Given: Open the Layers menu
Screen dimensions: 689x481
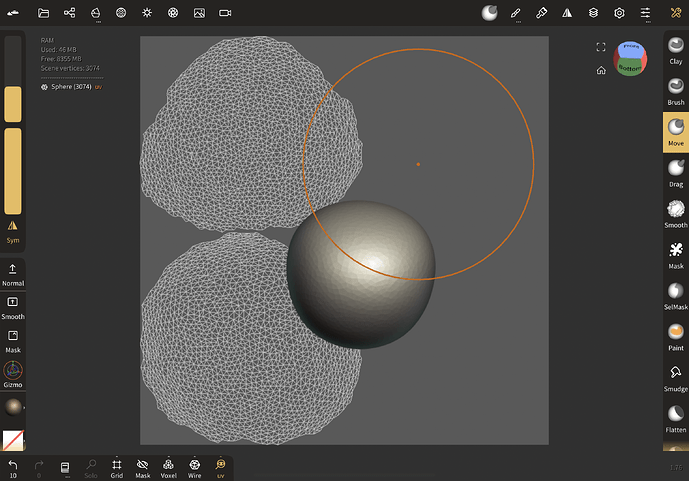Looking at the screenshot, I should pos(593,13).
